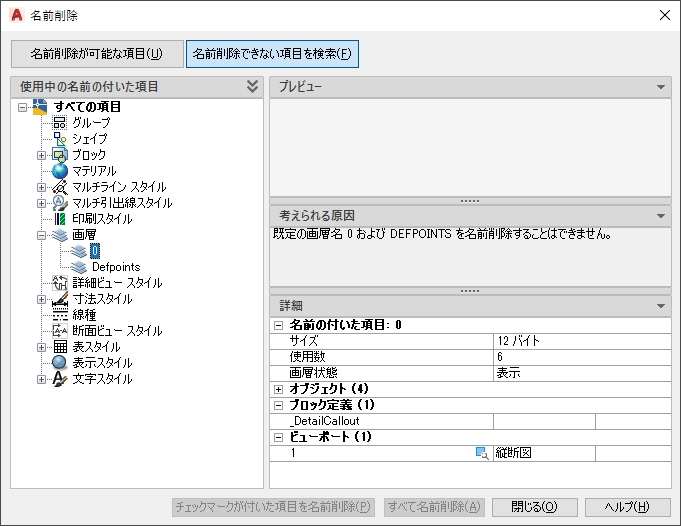The image size is (681, 526).
Task: Expand the マルチ引出線スタイル node
Action: [41, 203]
